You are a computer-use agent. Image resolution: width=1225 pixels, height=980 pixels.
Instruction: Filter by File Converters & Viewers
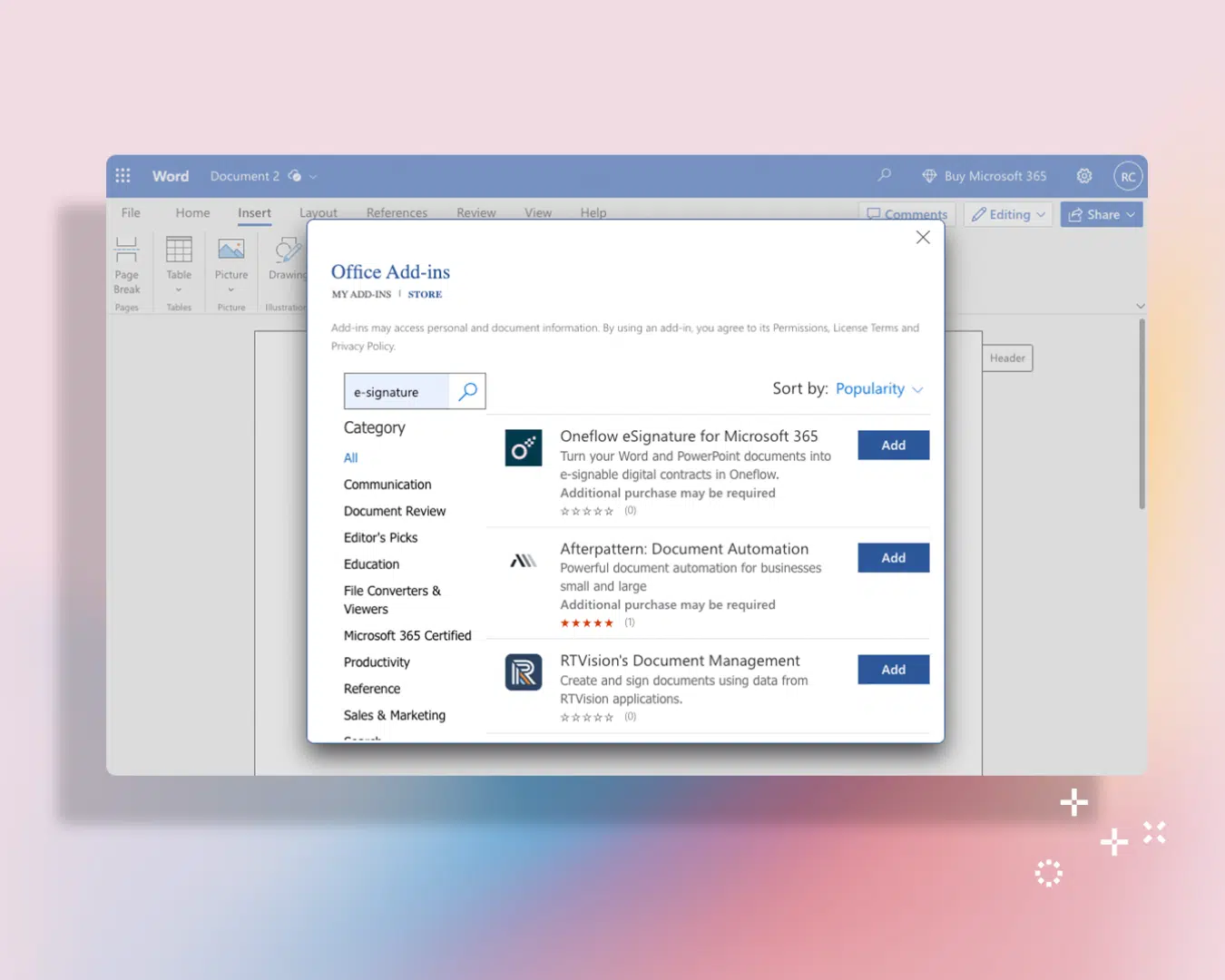tap(393, 600)
